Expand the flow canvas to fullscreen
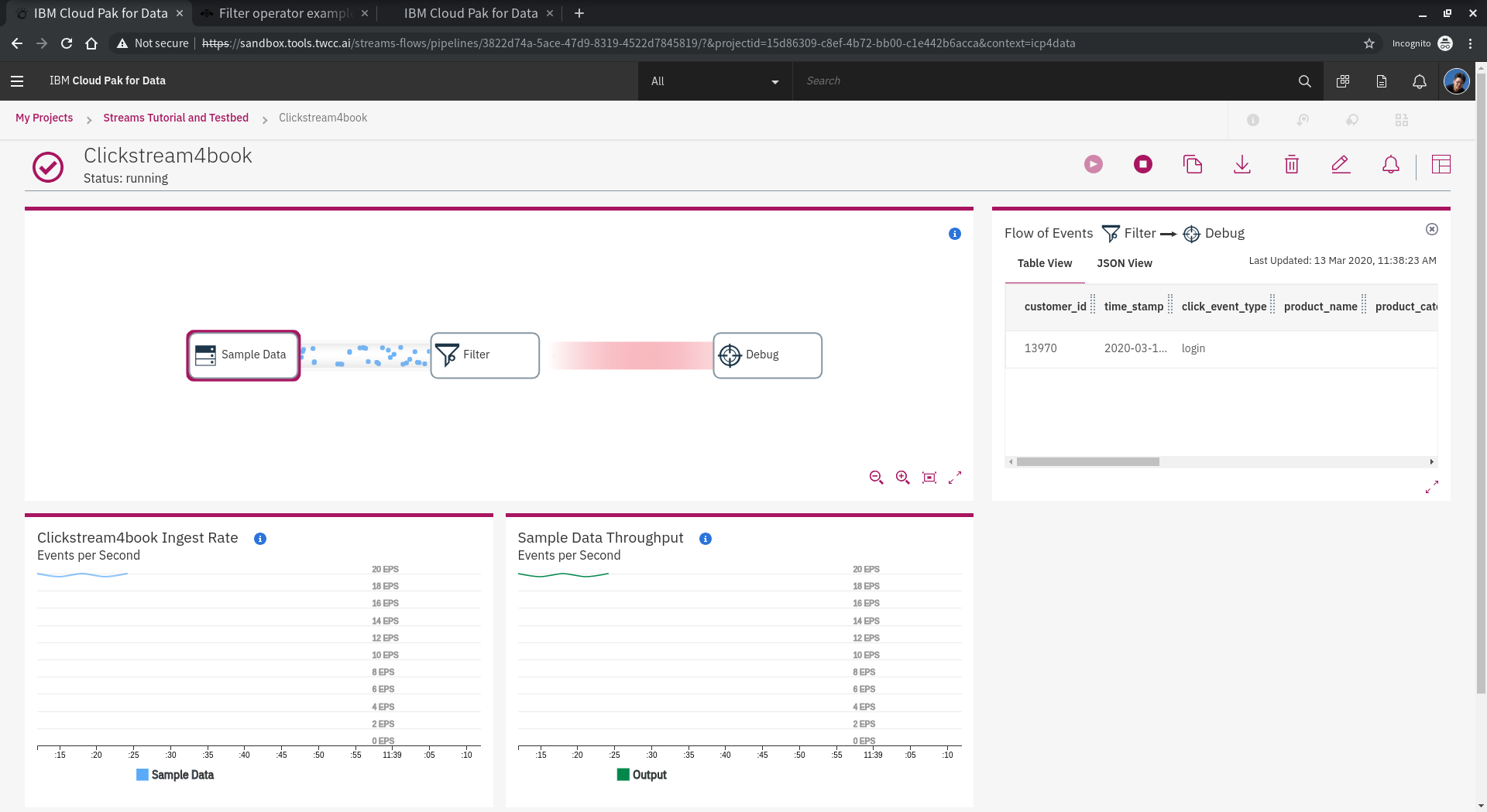 click(x=955, y=478)
